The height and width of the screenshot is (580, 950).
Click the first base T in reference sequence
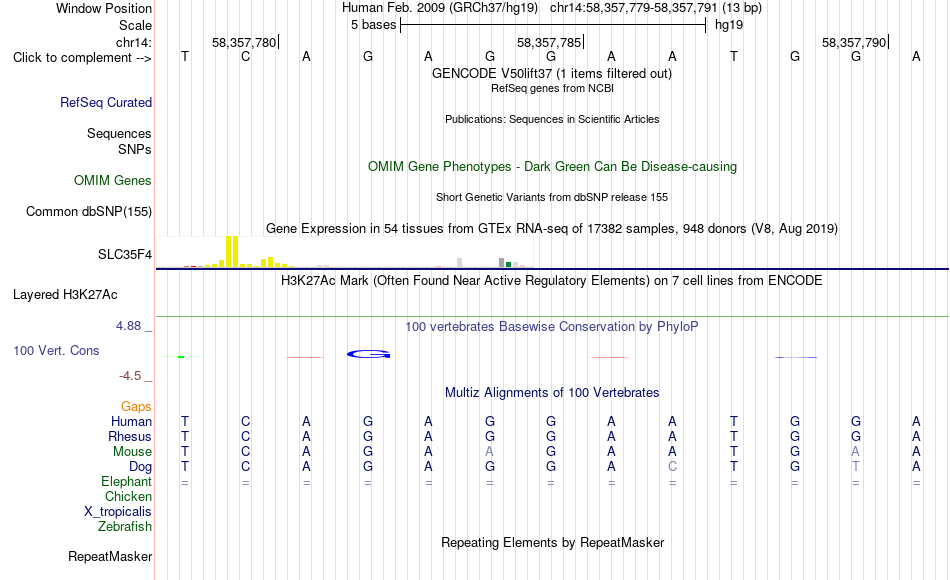tap(185, 57)
